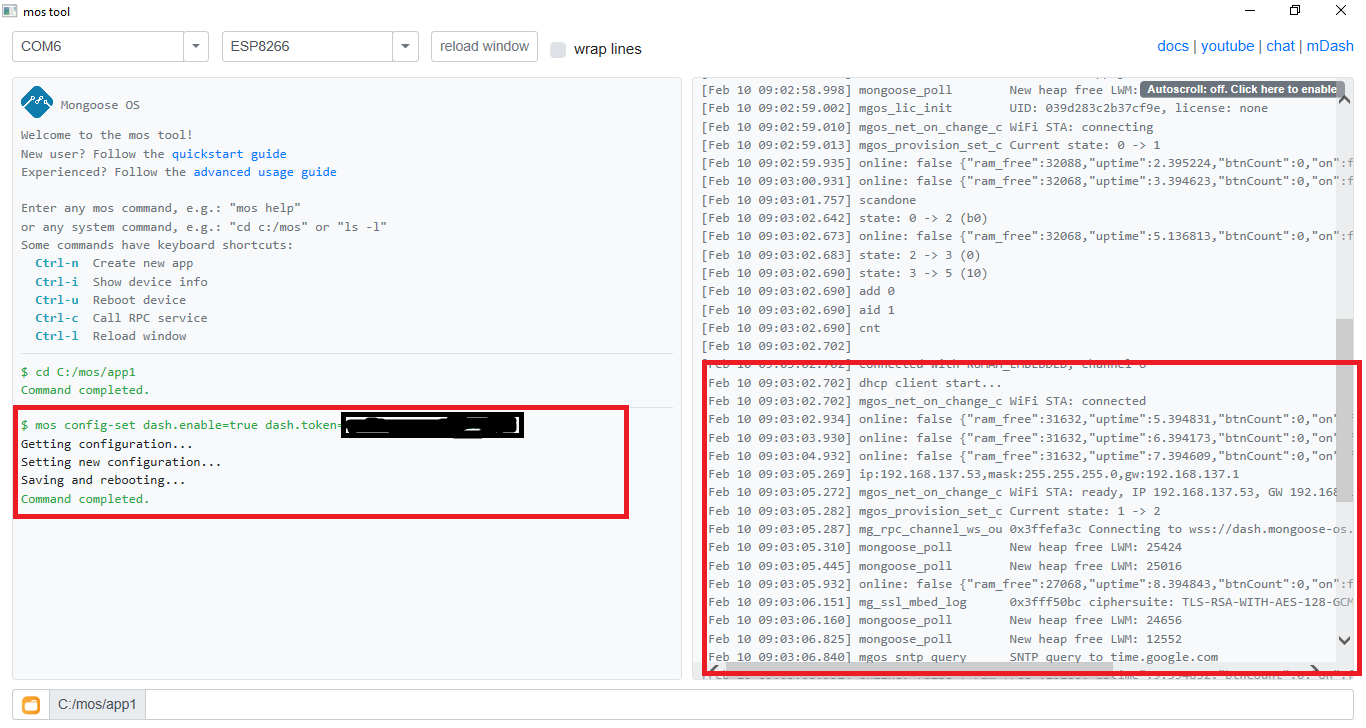The image size is (1366, 728).
Task: Expand the COM6 port dropdown arrow
Action: (x=196, y=46)
